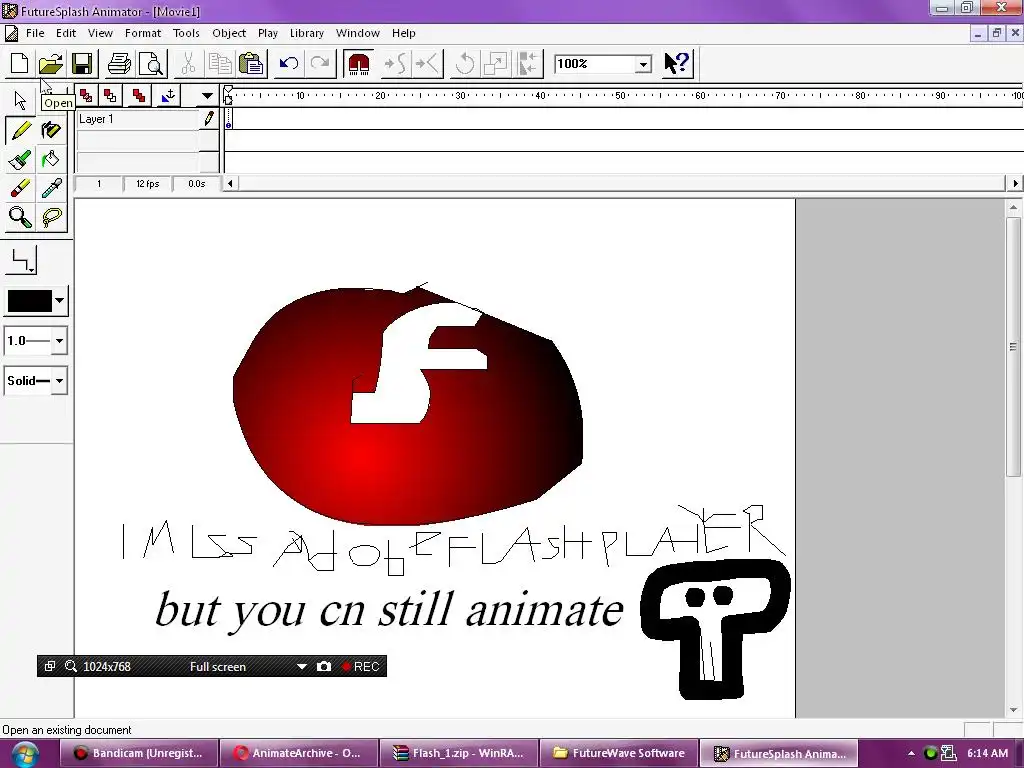The width and height of the screenshot is (1024, 768).
Task: Open the Format menu
Action: click(143, 33)
